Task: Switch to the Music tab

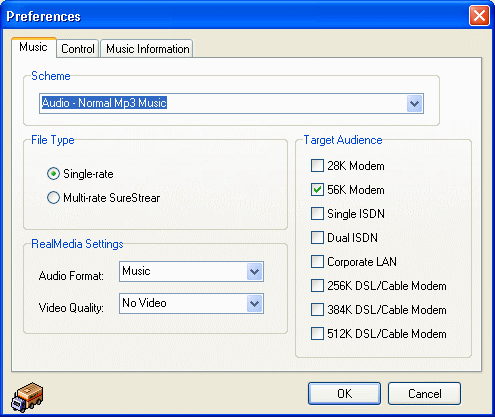Action: point(33,47)
